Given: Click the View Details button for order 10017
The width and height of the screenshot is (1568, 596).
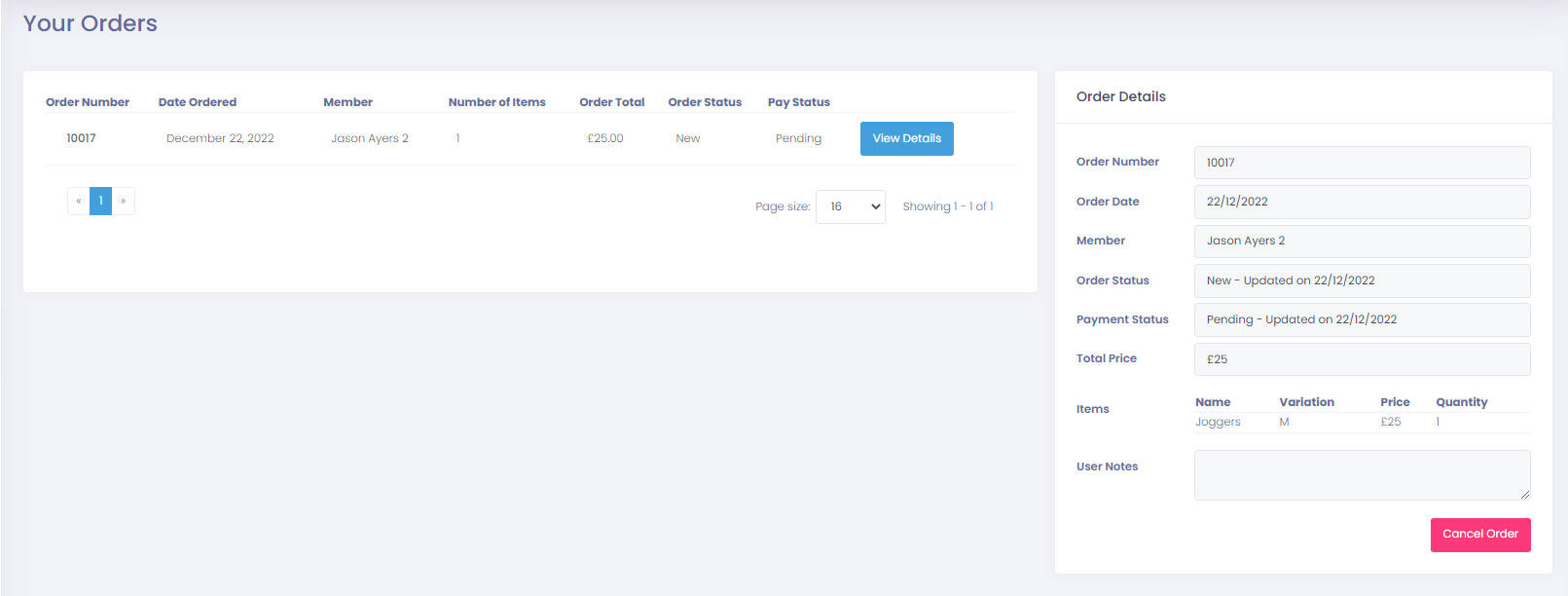Looking at the screenshot, I should coord(906,138).
